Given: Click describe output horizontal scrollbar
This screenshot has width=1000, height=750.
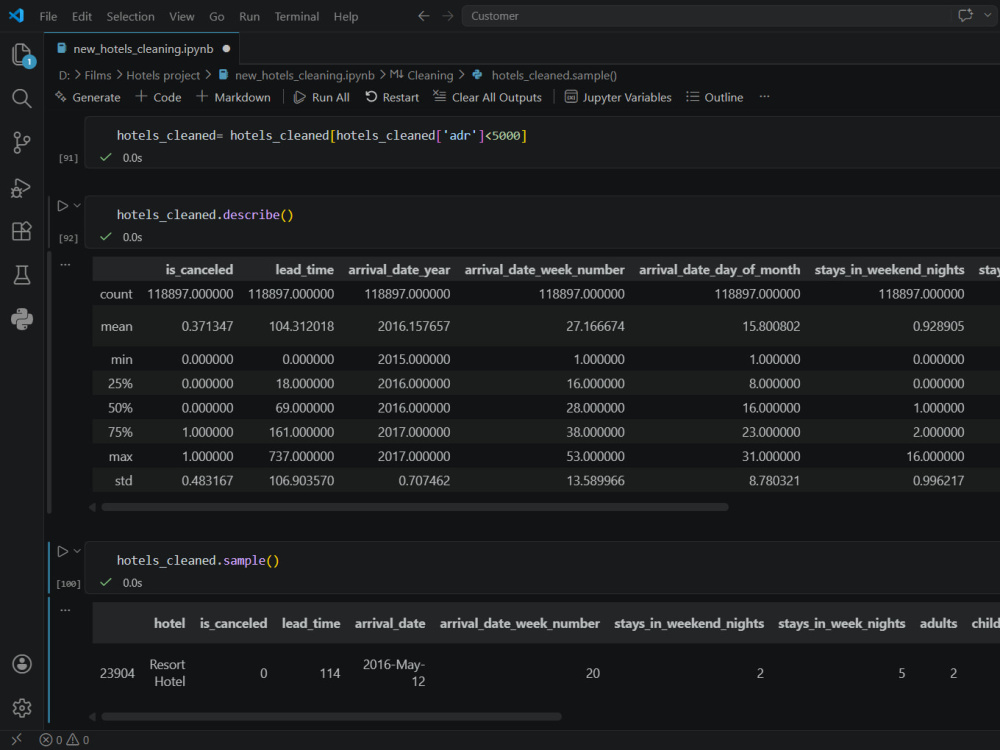Looking at the screenshot, I should tap(415, 507).
